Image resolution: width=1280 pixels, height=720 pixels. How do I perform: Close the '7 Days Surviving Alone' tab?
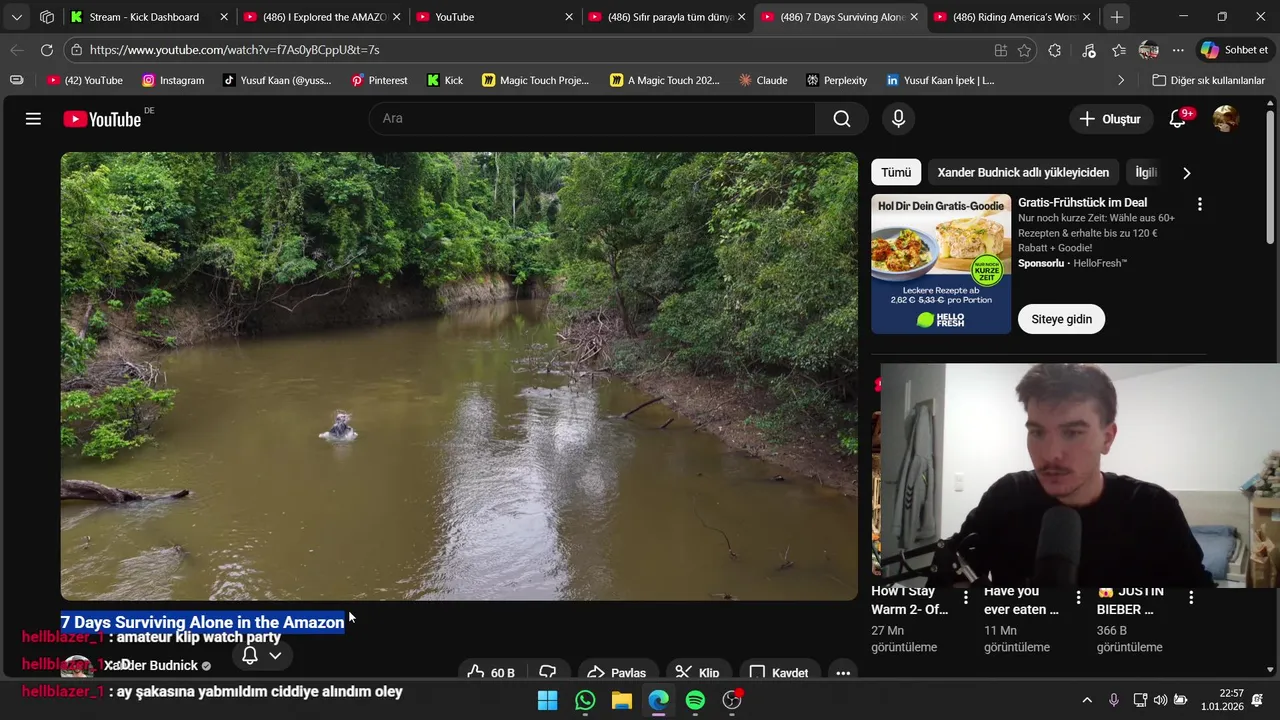tap(914, 17)
